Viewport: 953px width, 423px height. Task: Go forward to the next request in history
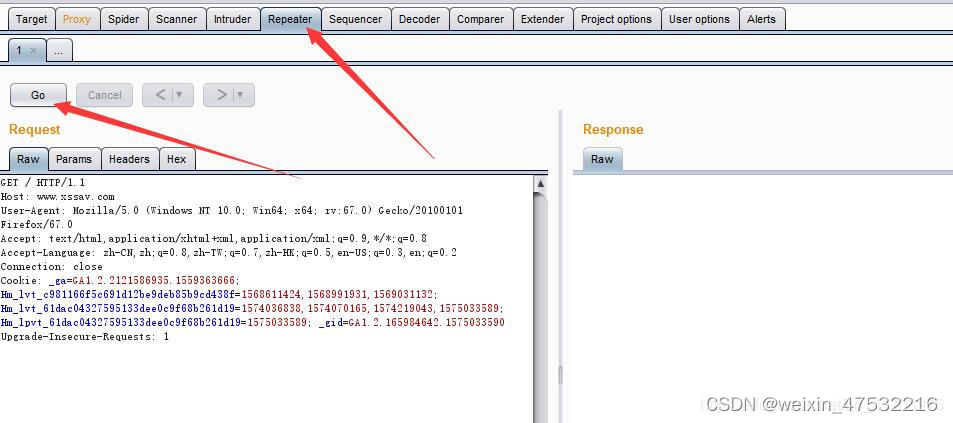click(221, 95)
